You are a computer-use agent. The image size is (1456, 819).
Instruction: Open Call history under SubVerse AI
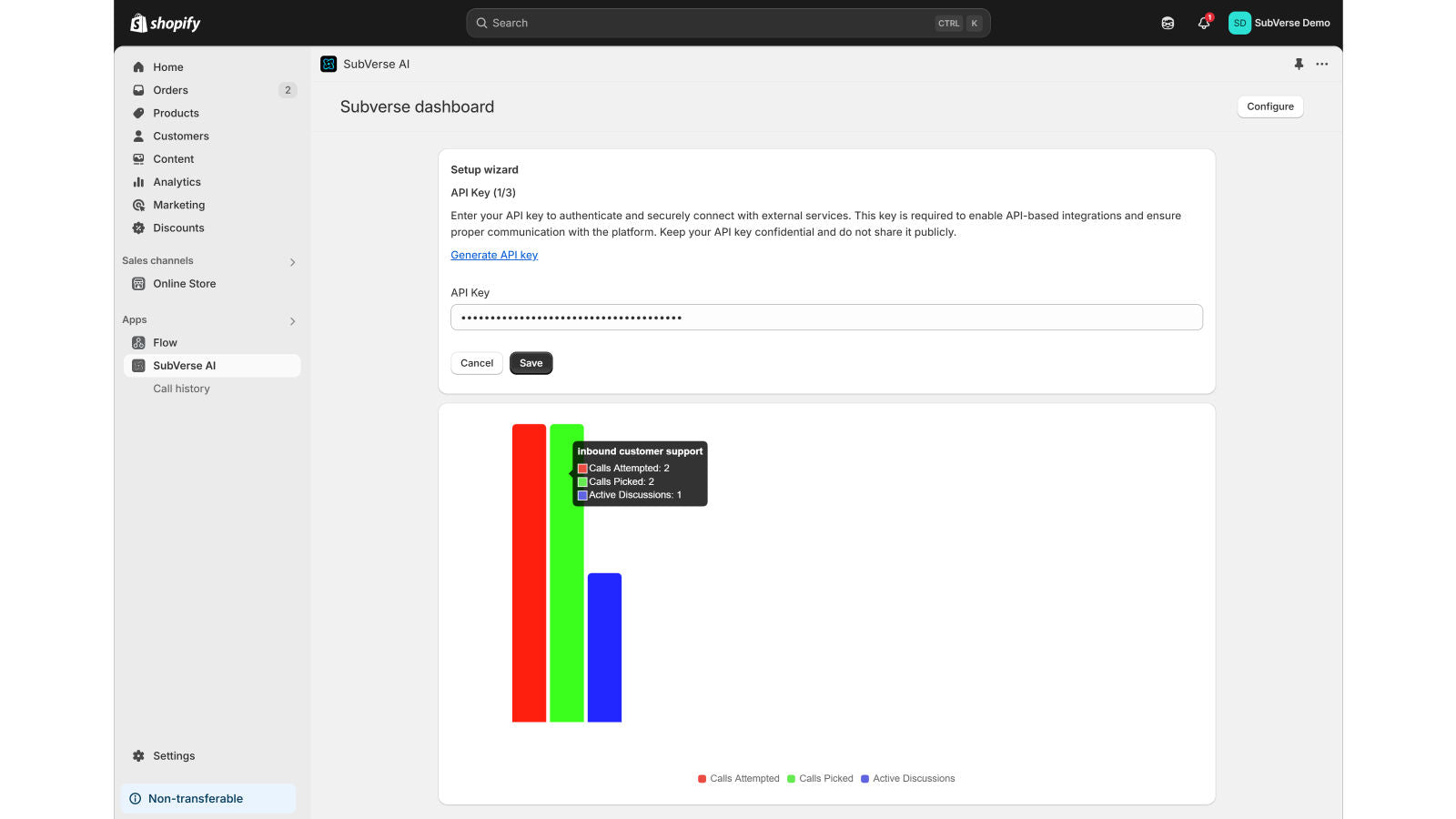click(x=181, y=389)
